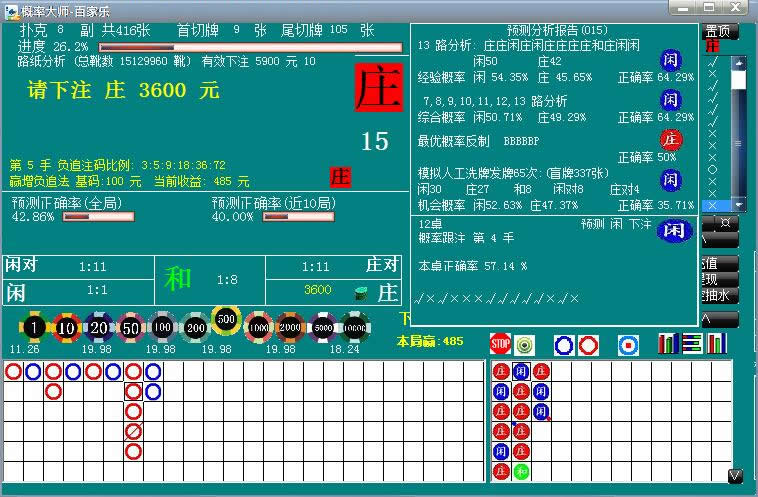Click the blue square target icon

[628, 345]
